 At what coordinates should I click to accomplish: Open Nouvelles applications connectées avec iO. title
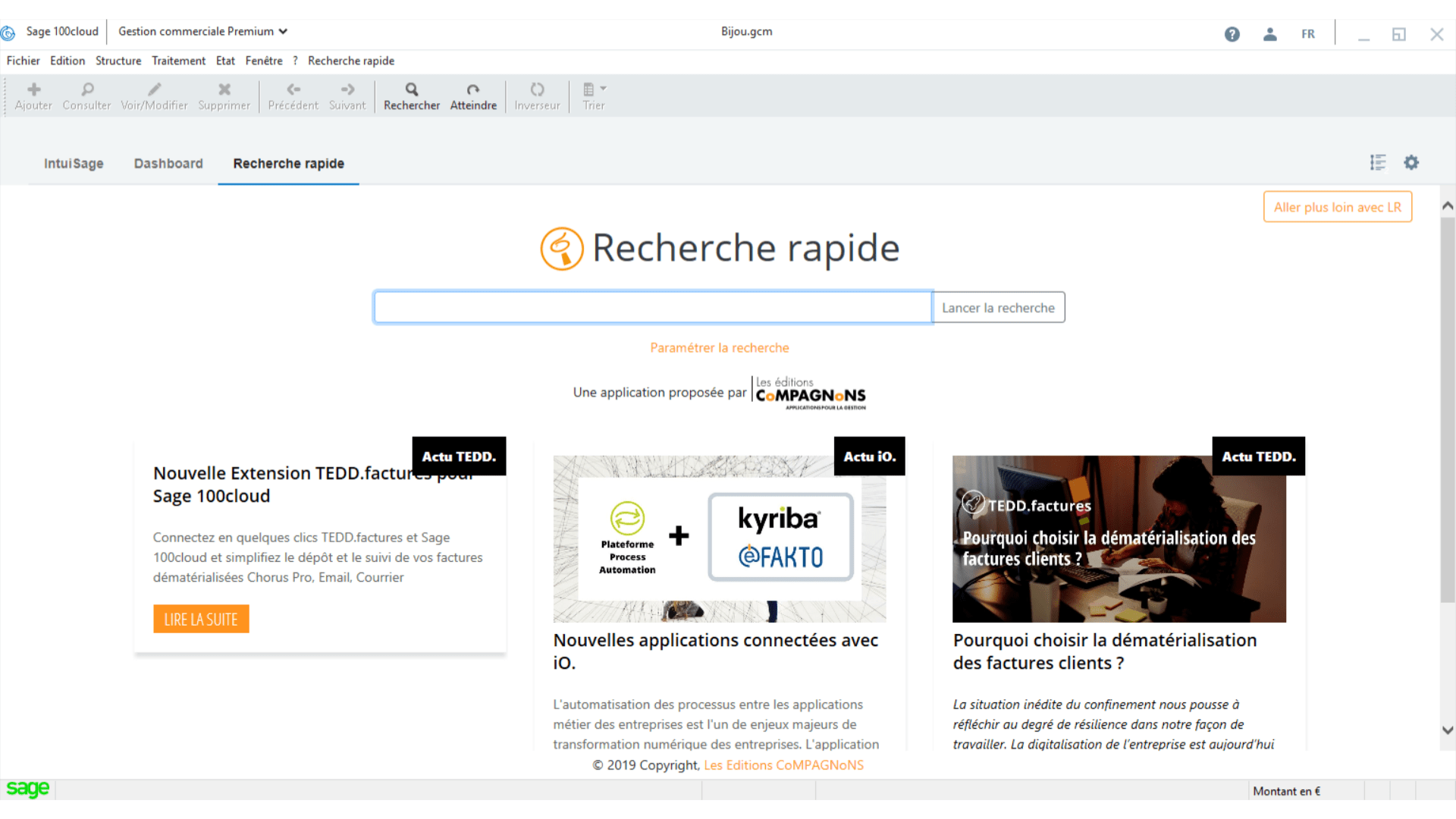tap(715, 651)
